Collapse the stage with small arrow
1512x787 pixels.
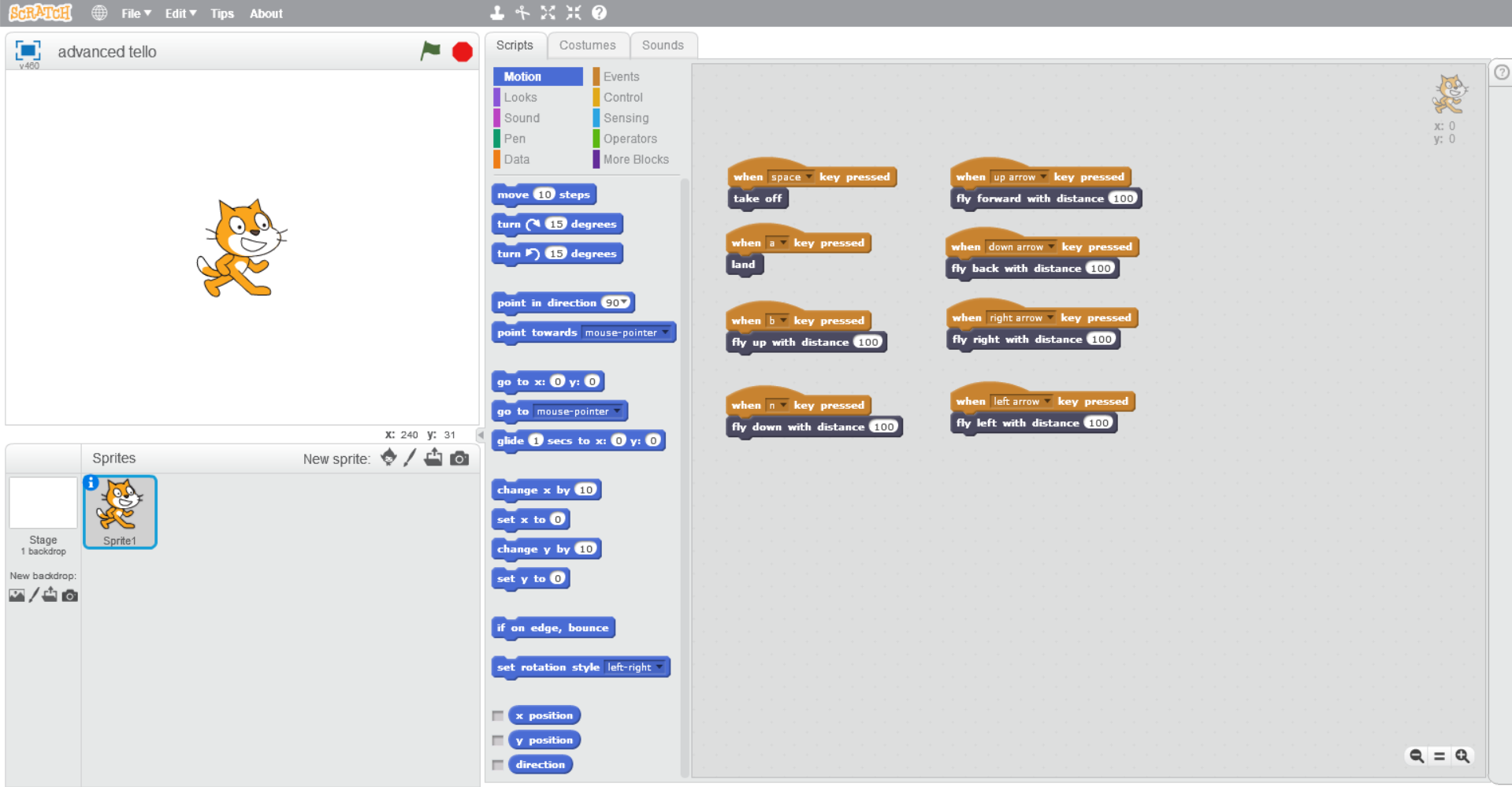(x=480, y=434)
